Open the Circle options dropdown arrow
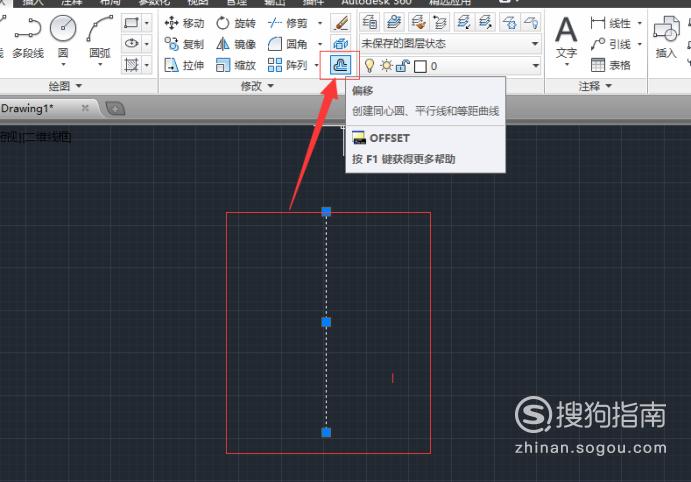The image size is (691, 482). point(63,65)
